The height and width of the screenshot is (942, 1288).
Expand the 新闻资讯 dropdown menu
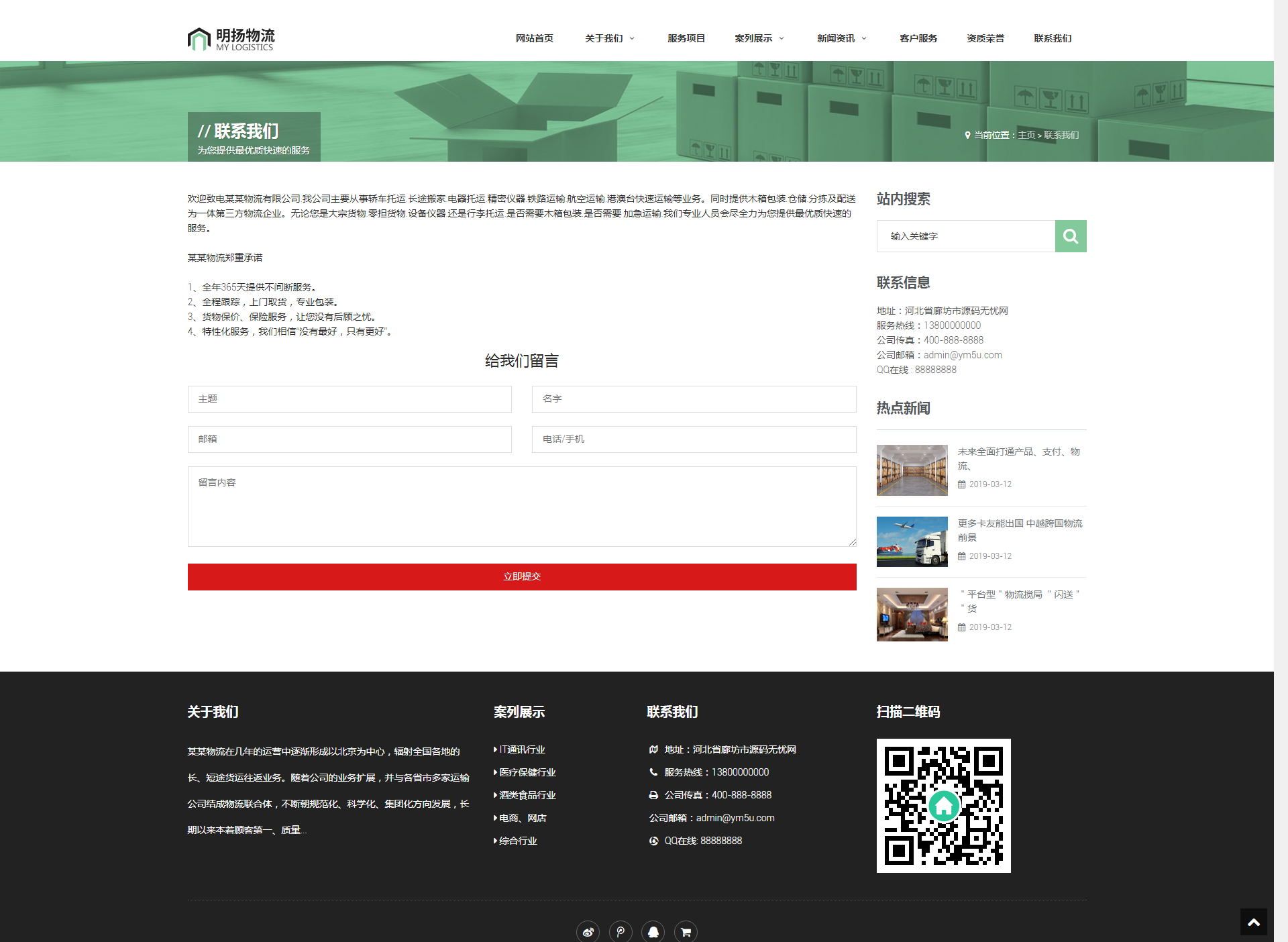pos(841,38)
